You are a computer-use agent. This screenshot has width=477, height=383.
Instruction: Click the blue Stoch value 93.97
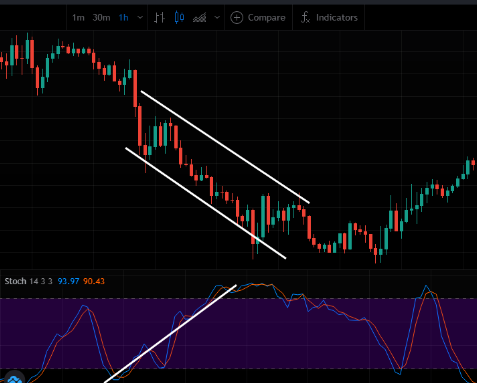coord(68,281)
